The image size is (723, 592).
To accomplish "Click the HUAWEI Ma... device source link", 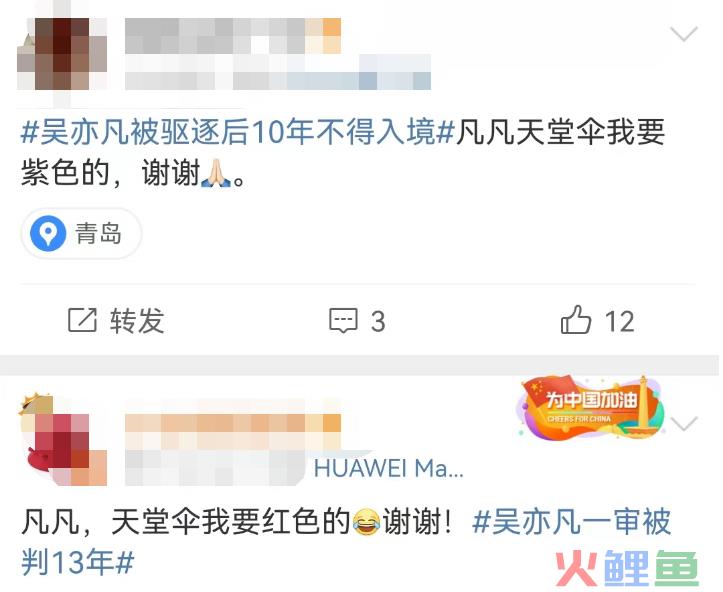I will pos(388,469).
